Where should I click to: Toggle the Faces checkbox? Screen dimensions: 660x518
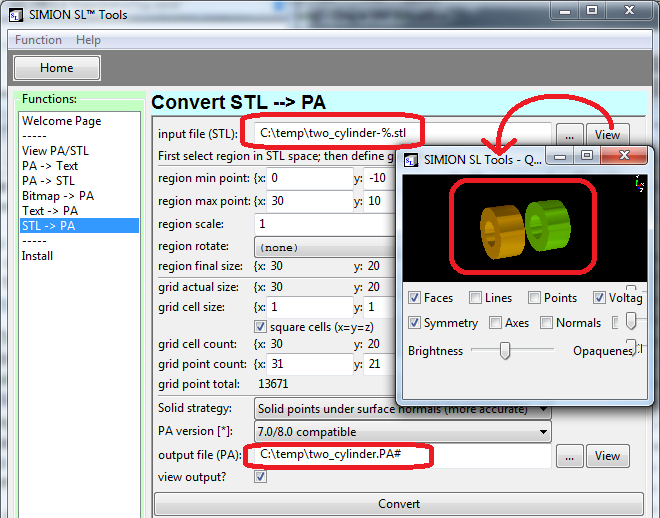tap(414, 298)
